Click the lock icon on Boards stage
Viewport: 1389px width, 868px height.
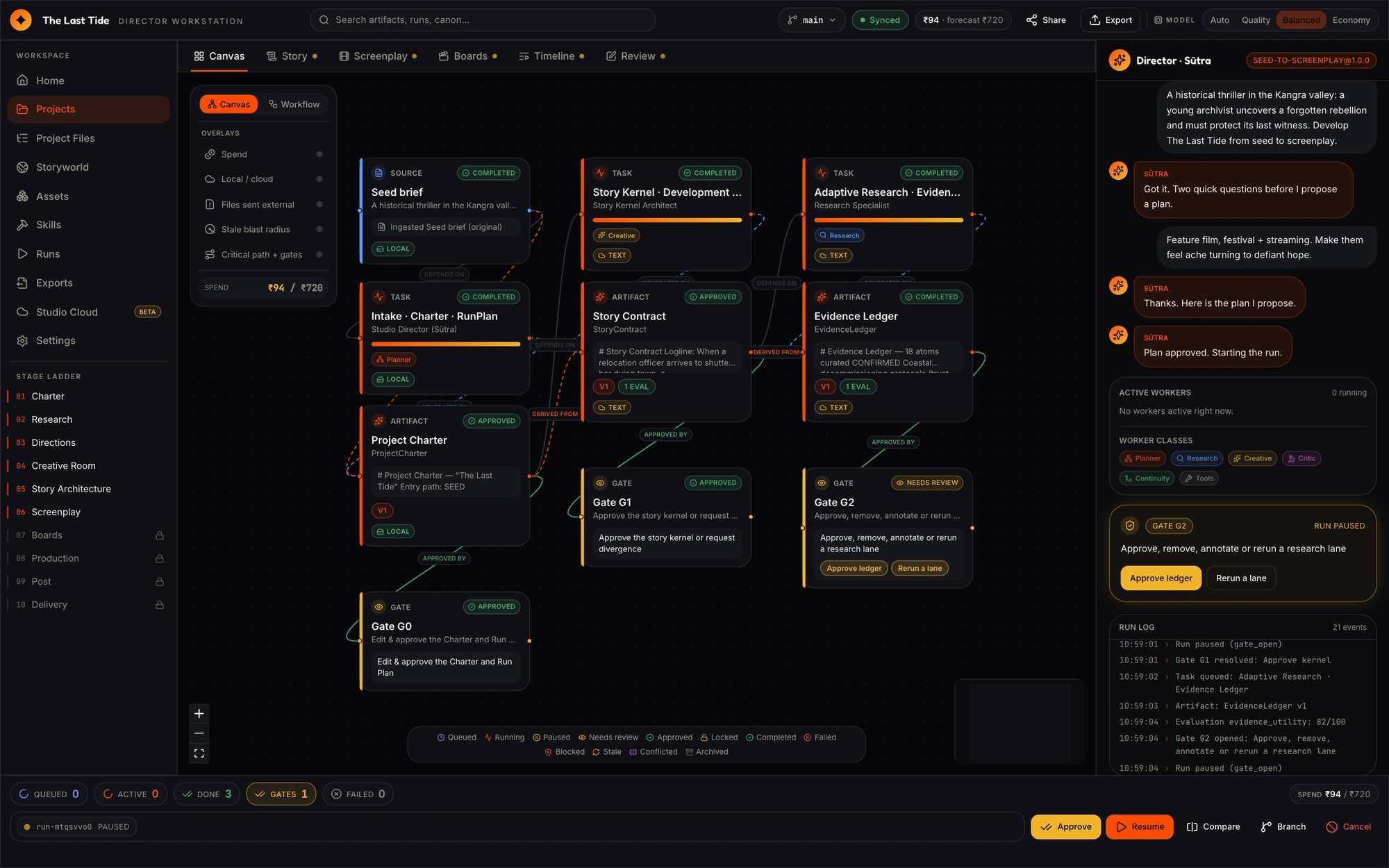(x=160, y=535)
